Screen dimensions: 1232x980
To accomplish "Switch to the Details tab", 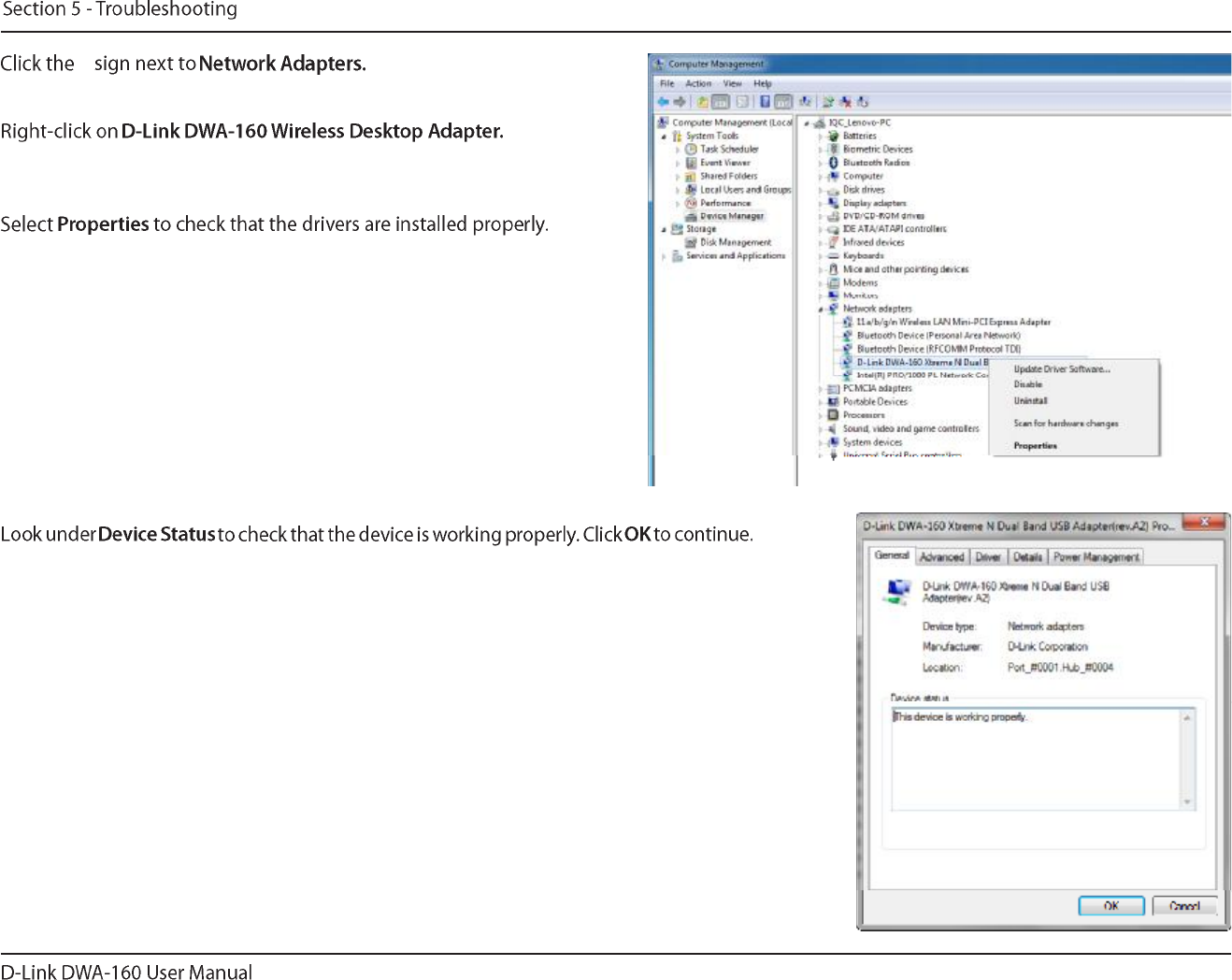I will [x=1027, y=557].
